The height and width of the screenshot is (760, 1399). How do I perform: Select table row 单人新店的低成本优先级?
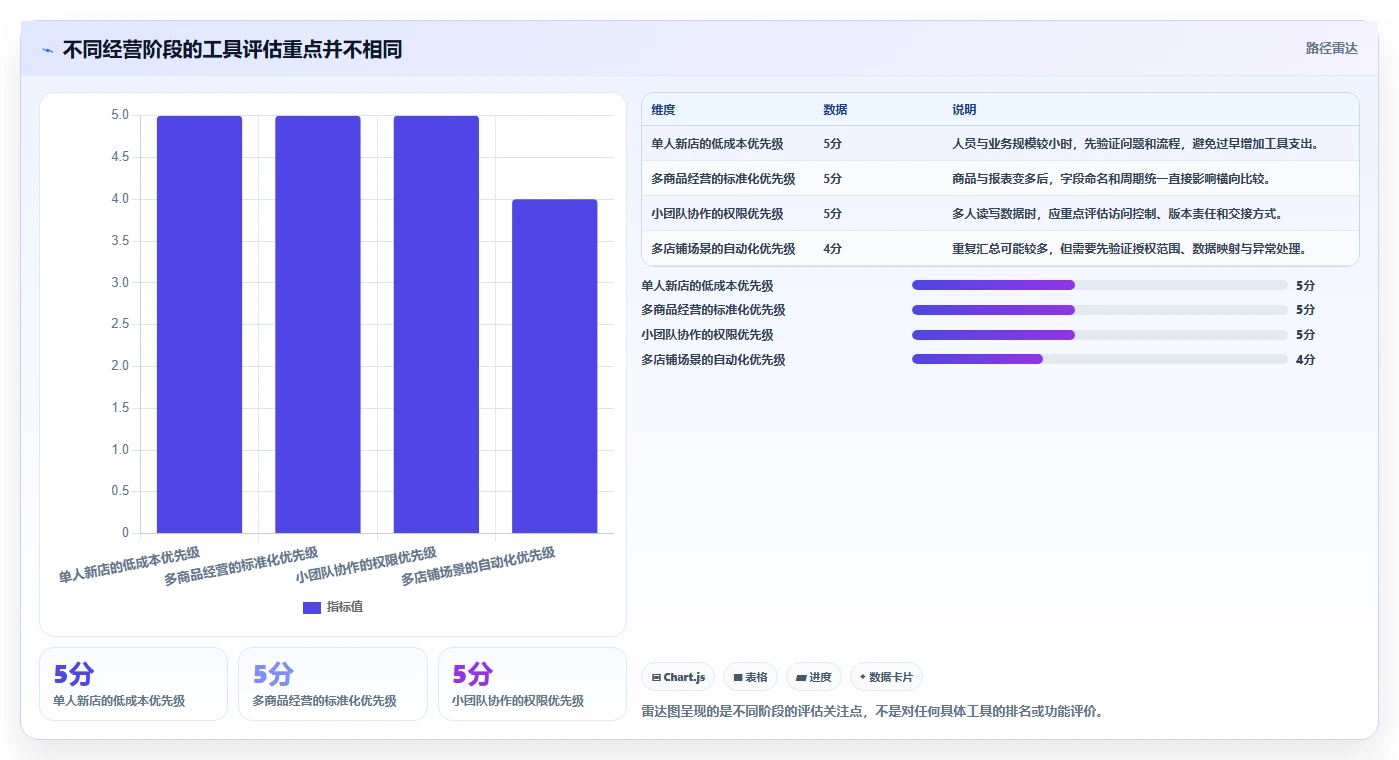coord(1000,143)
